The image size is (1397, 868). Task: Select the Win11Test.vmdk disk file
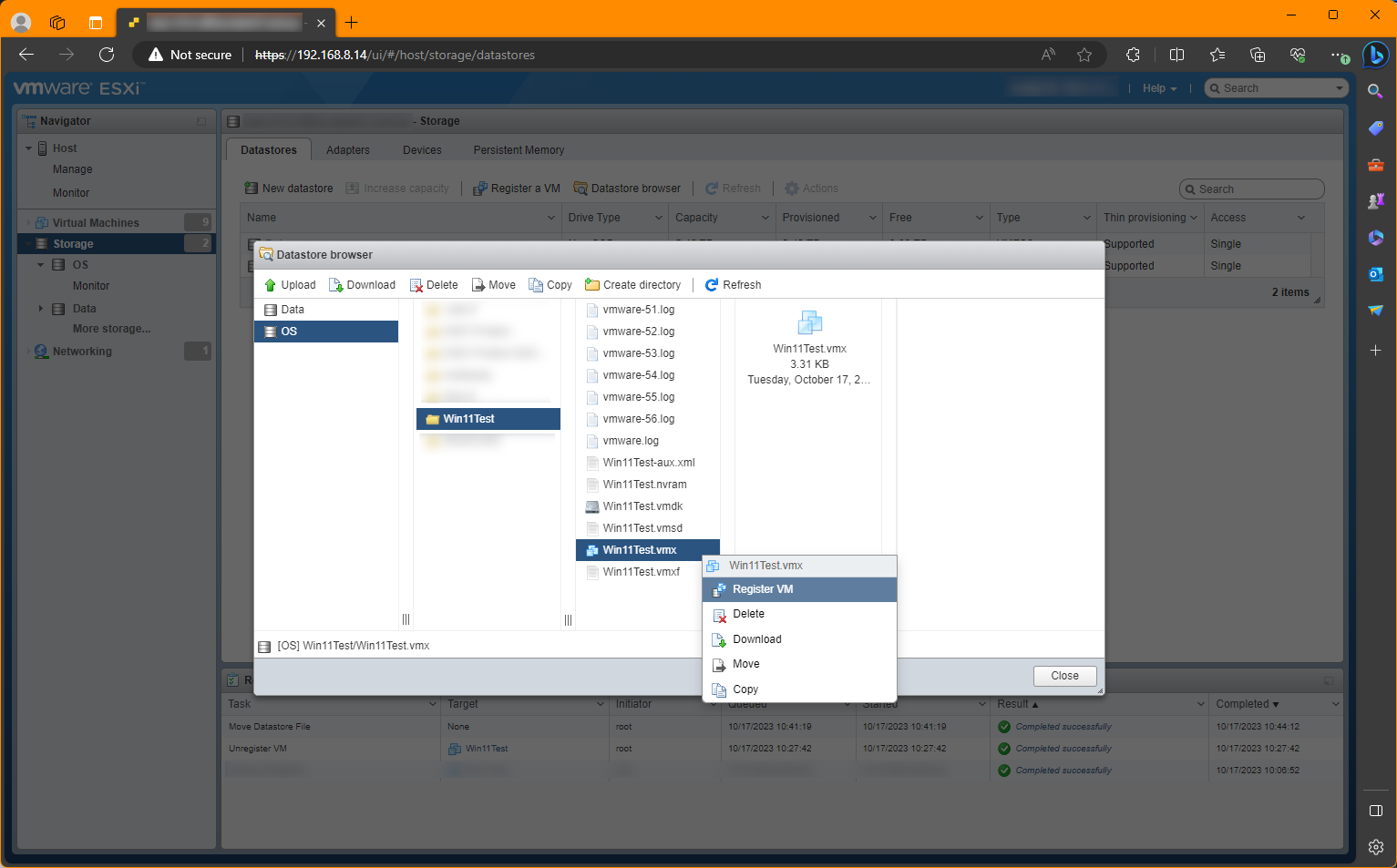point(642,506)
